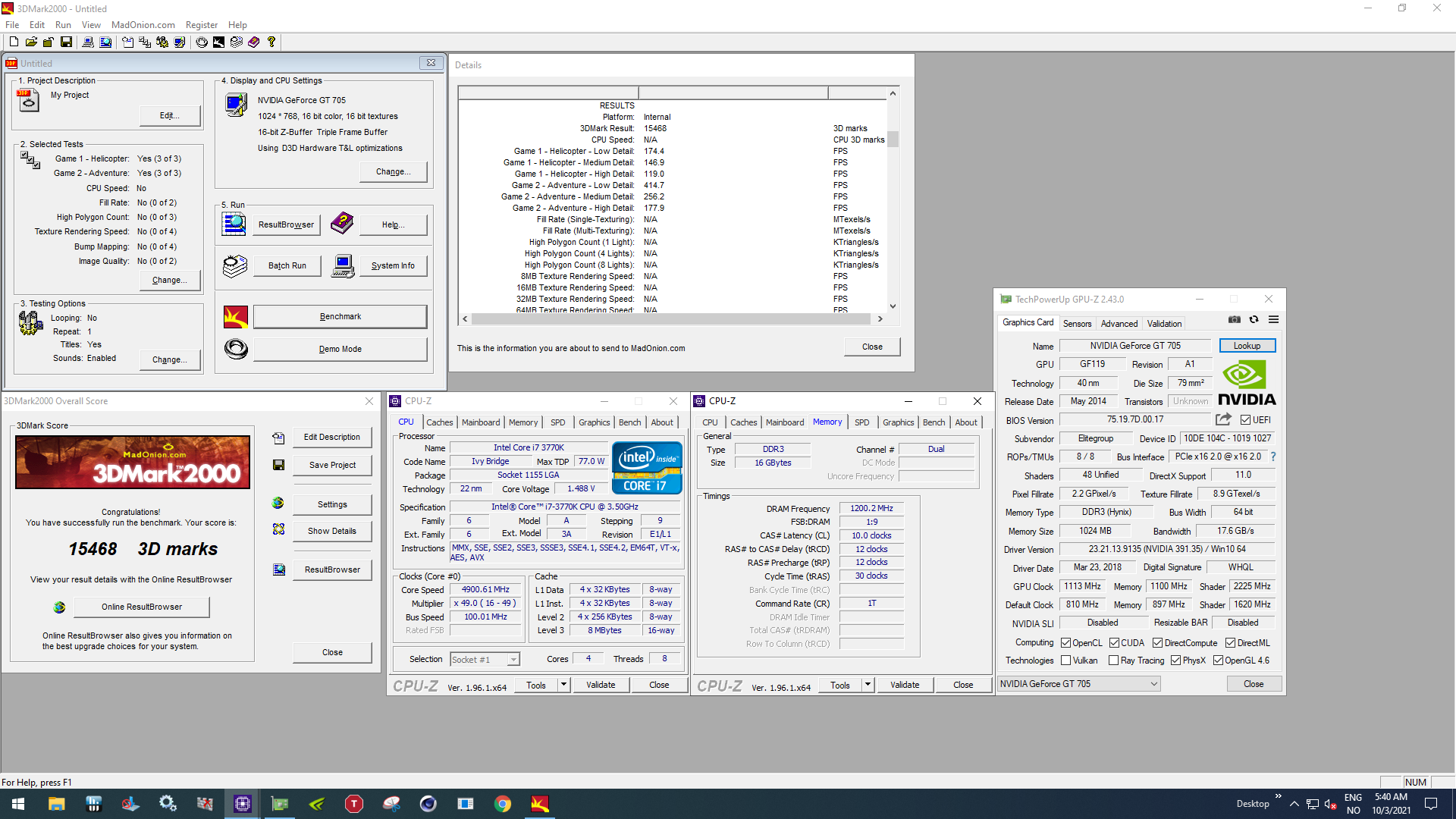Click the Benchmark button
The image size is (1456, 819).
(340, 316)
